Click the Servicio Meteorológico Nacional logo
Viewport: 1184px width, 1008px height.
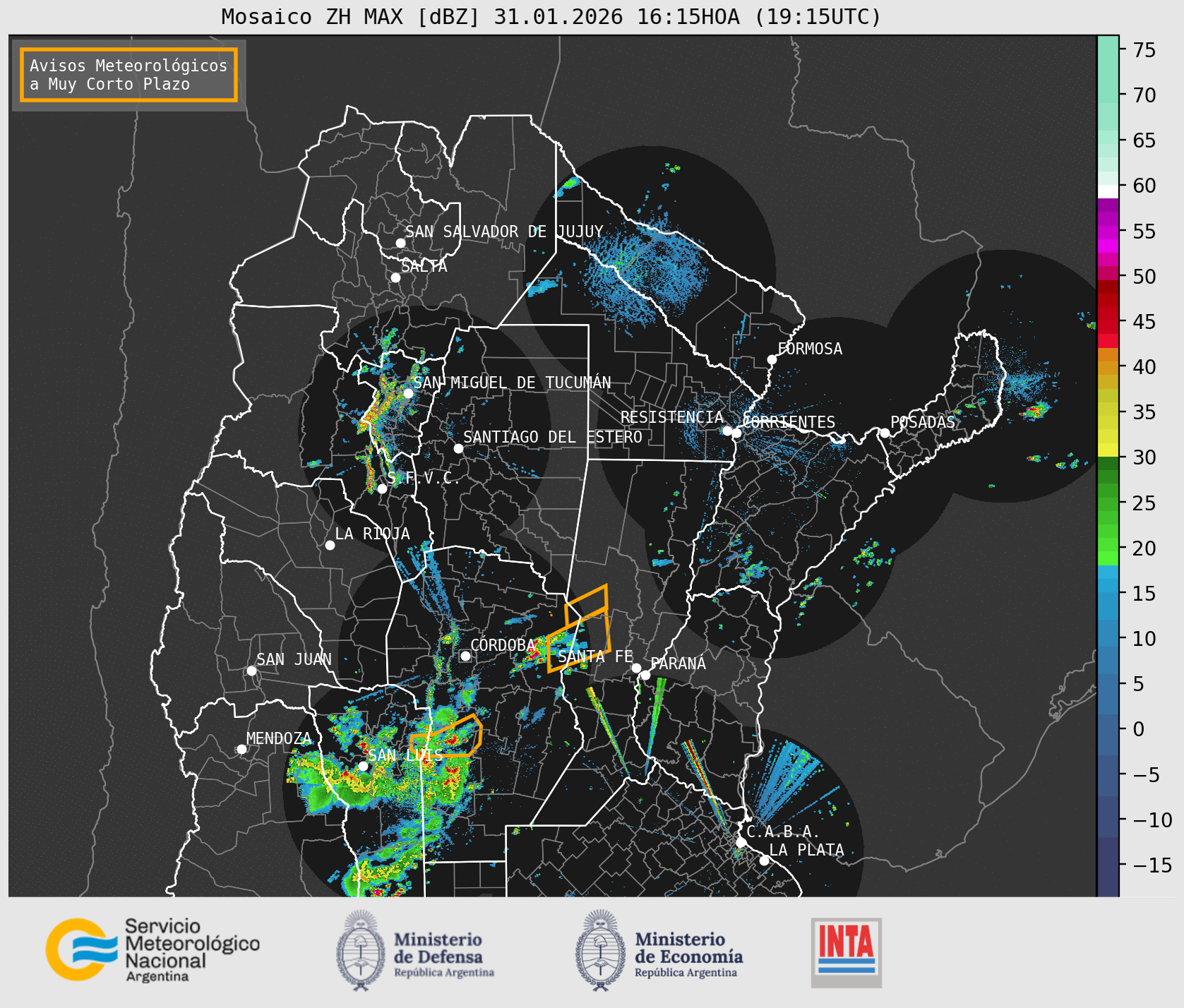point(153,949)
